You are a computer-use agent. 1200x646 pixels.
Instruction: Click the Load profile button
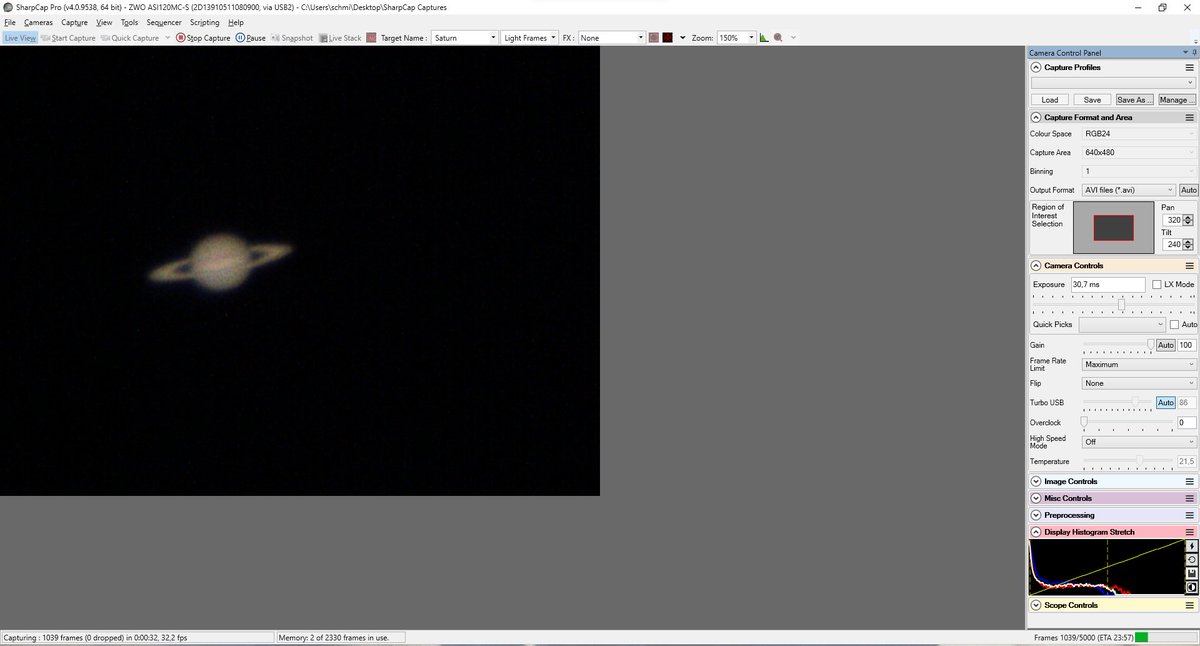[x=1050, y=100]
